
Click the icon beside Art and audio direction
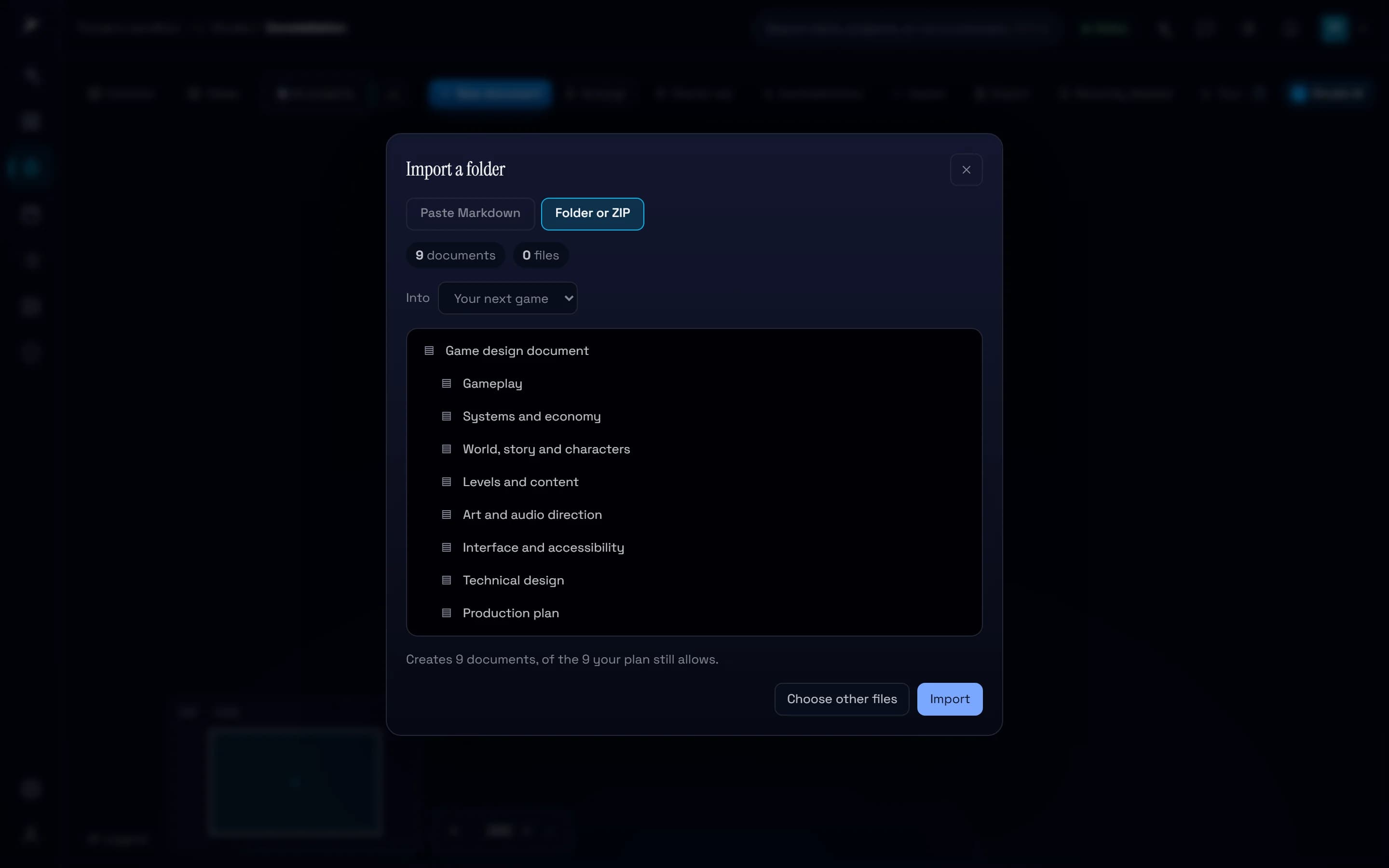click(x=447, y=515)
